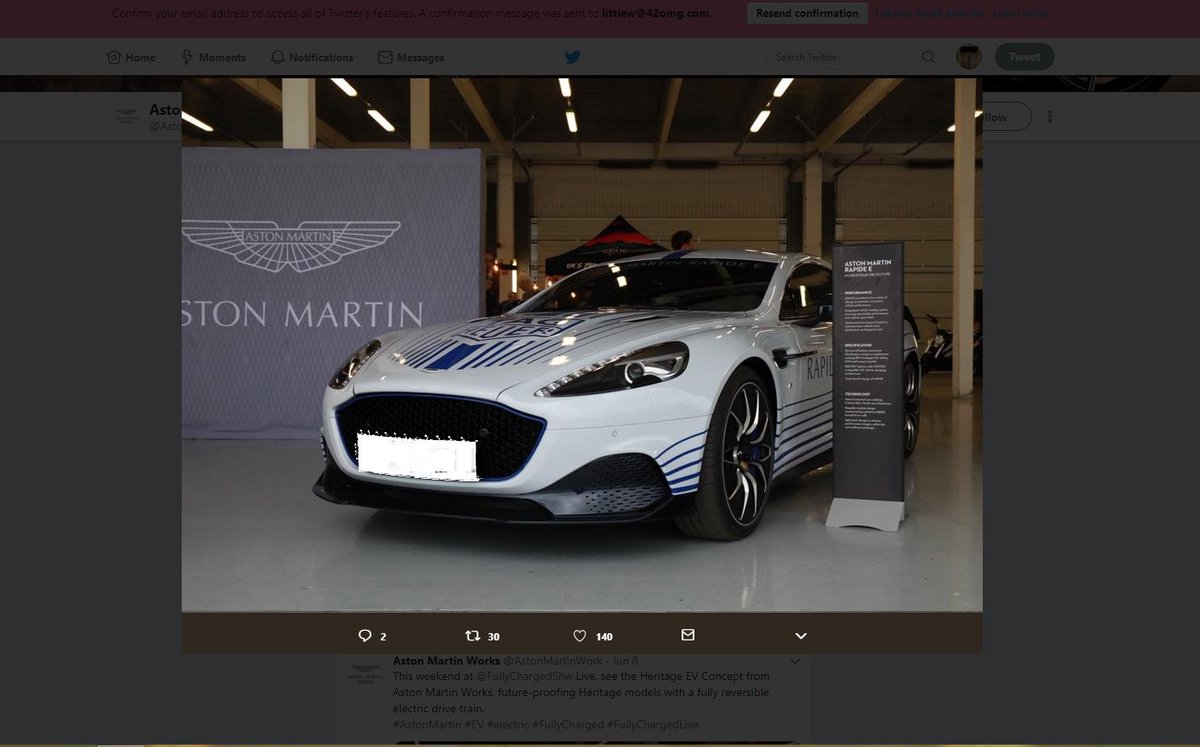1200x747 pixels.
Task: Expand the Aston Martin Works tweet chevron menu
Action: 795,661
